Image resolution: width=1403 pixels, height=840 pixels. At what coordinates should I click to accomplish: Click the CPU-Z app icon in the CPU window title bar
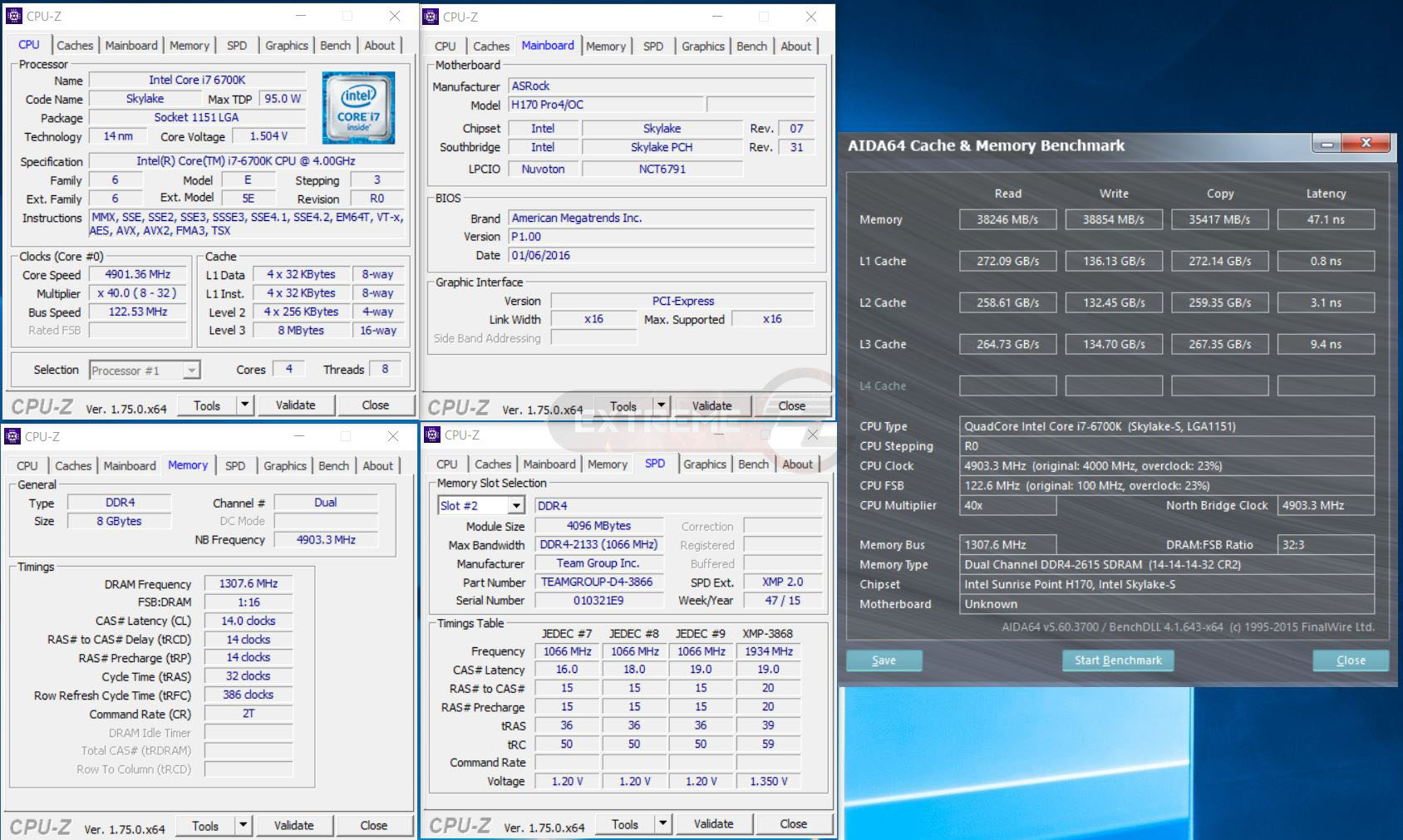tap(14, 16)
